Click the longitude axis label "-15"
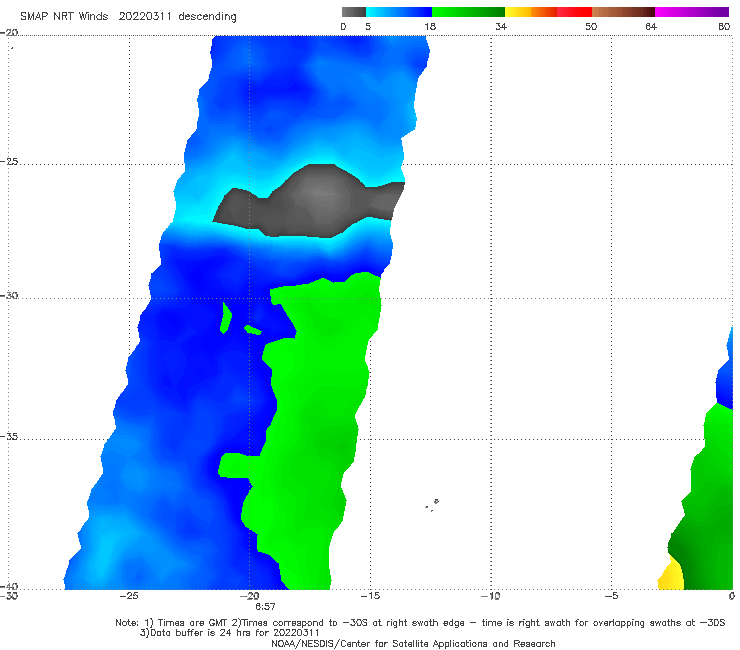 370,596
